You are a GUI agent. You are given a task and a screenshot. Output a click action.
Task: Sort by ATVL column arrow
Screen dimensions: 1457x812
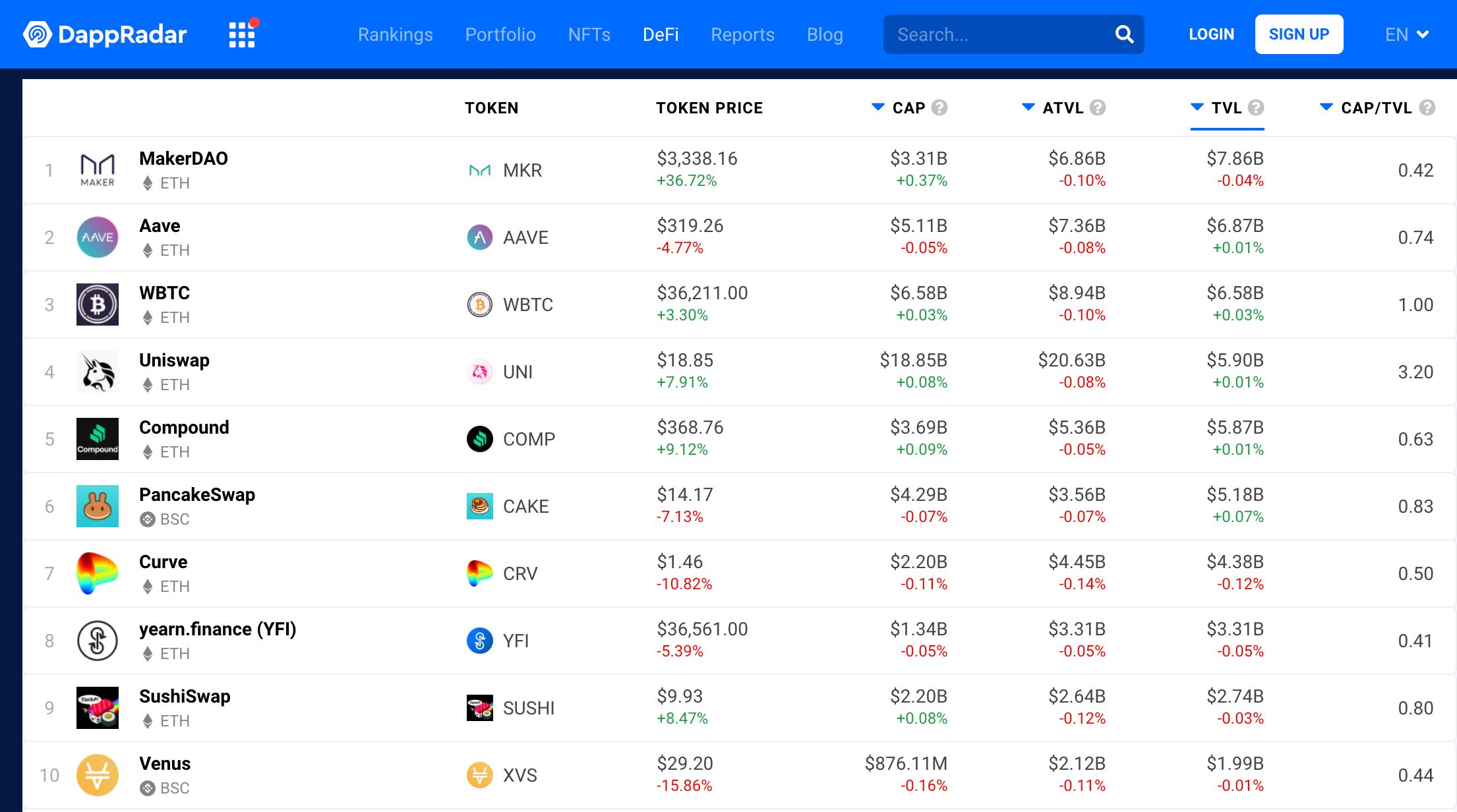(1028, 107)
